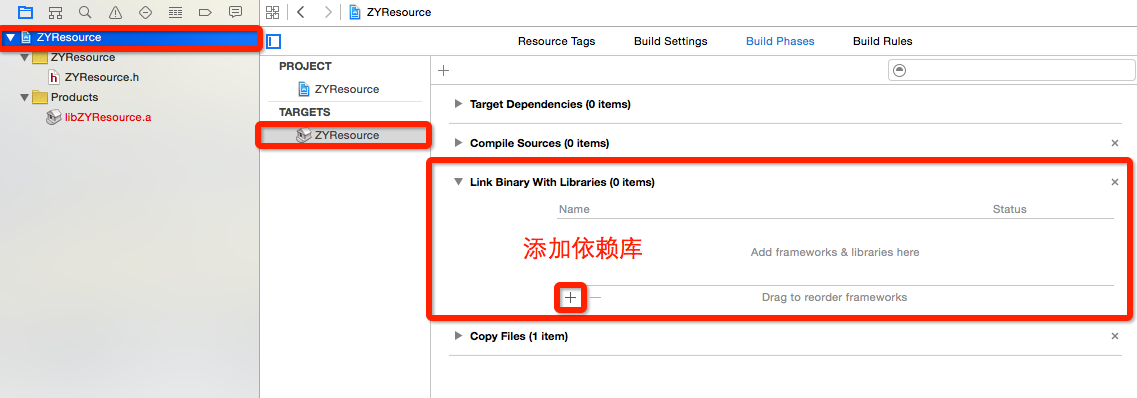Open the Find navigator magnifier icon
This screenshot has height=398, width=1137.
click(85, 12)
